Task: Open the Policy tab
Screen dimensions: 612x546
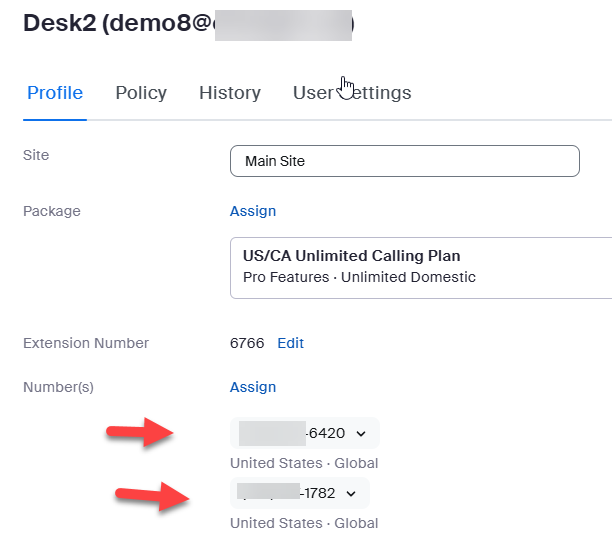Action: [x=141, y=93]
